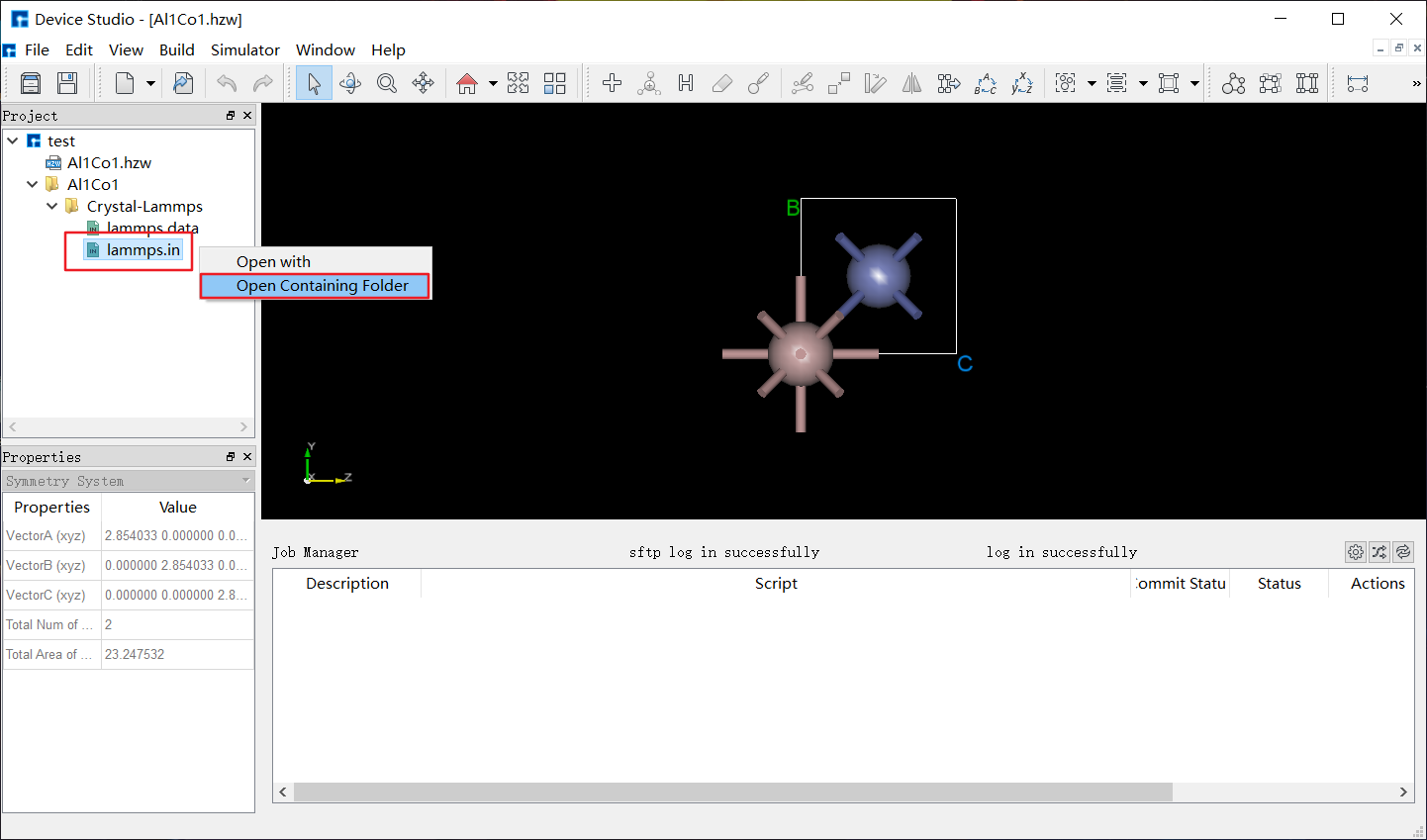This screenshot has height=840, width=1427.
Task: Click the save floppy disk icon
Action: (67, 83)
